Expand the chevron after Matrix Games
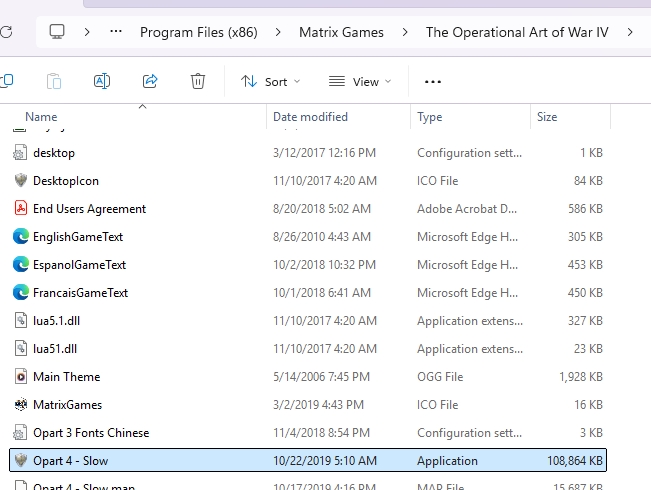 pyautogui.click(x=405, y=32)
